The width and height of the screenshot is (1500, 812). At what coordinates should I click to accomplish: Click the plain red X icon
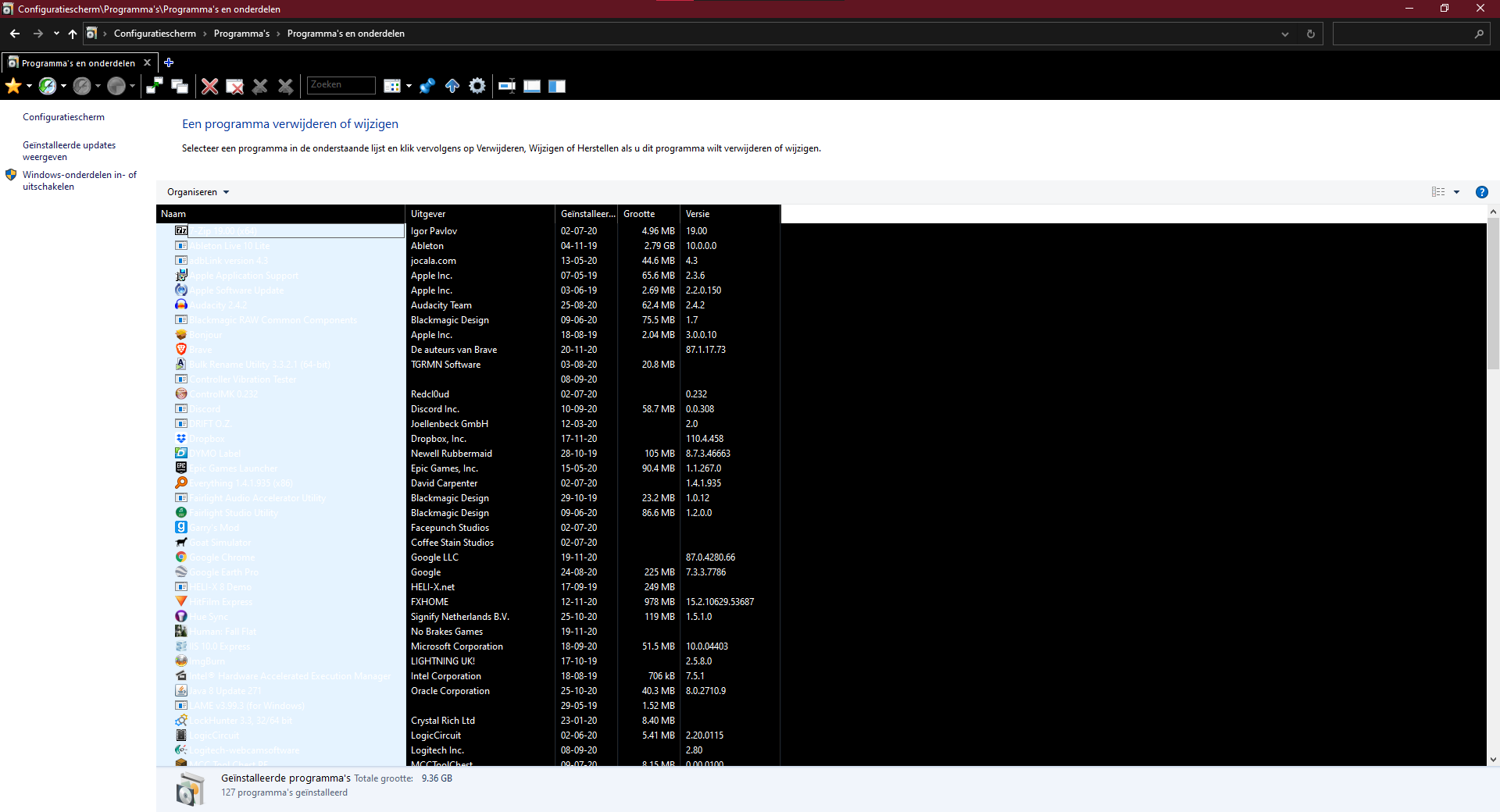pyautogui.click(x=209, y=86)
